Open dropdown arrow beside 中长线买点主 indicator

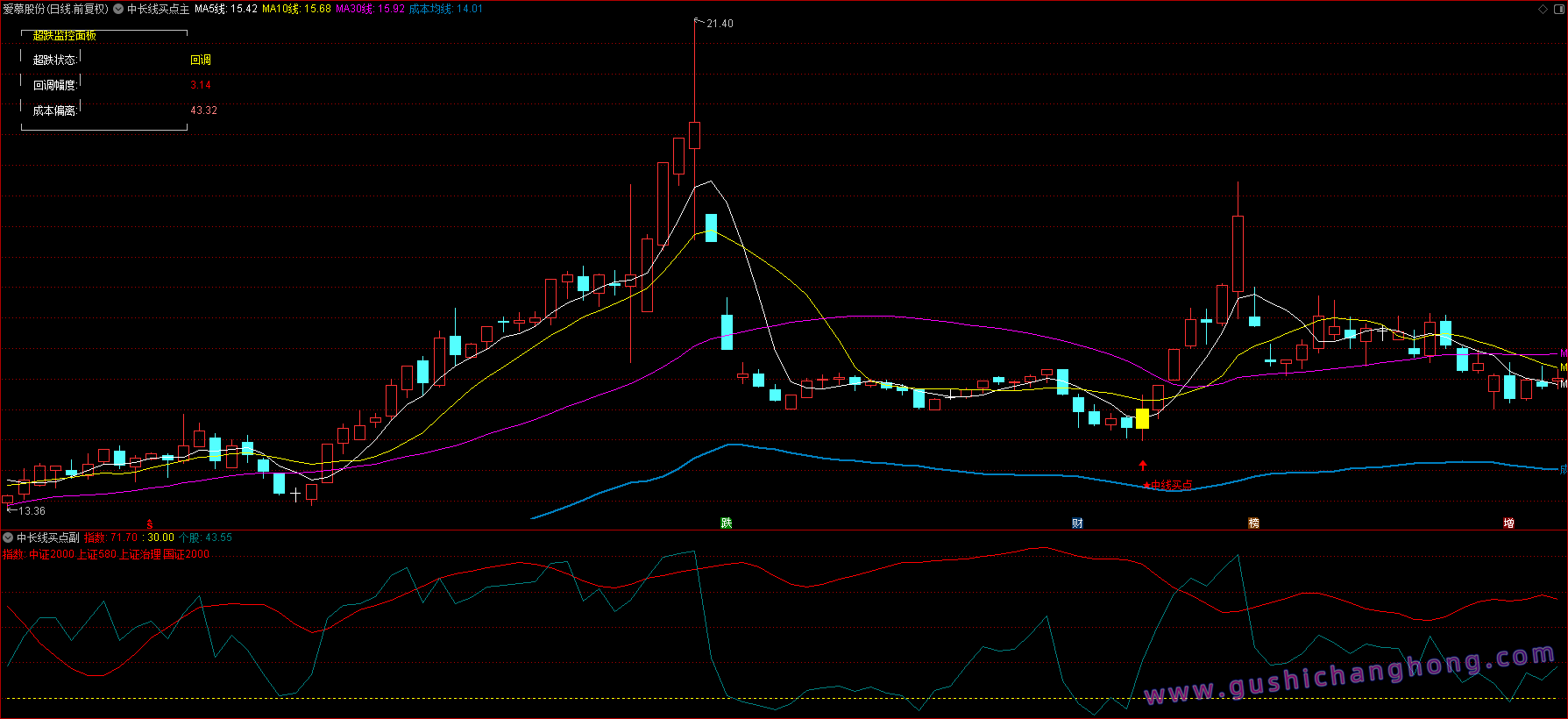(x=118, y=10)
